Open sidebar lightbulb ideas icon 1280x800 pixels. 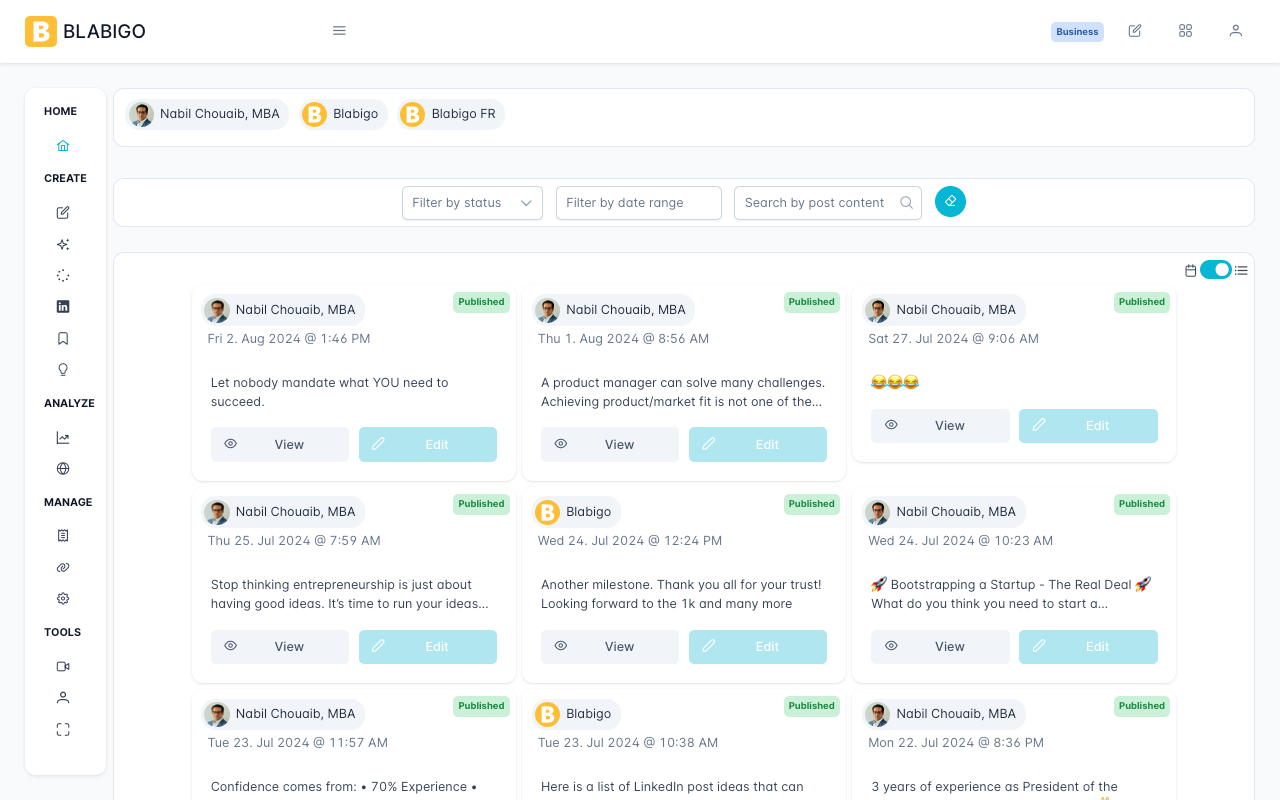point(63,370)
